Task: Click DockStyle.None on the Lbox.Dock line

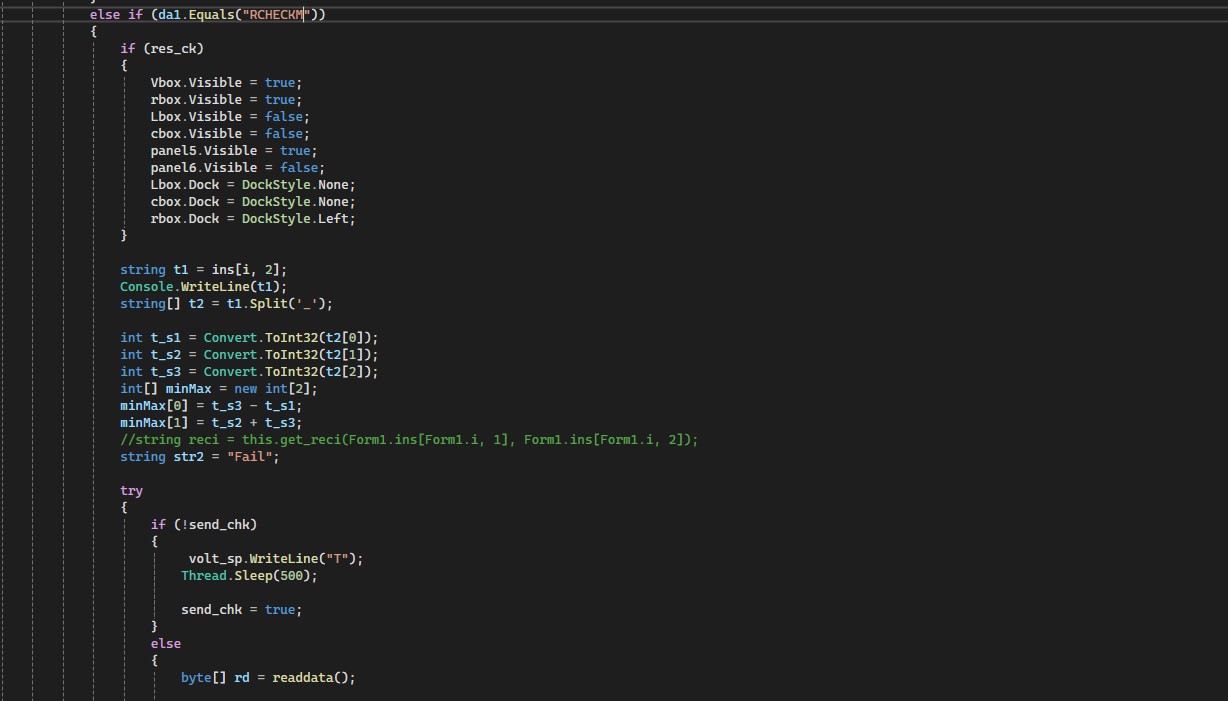Action: coord(298,184)
